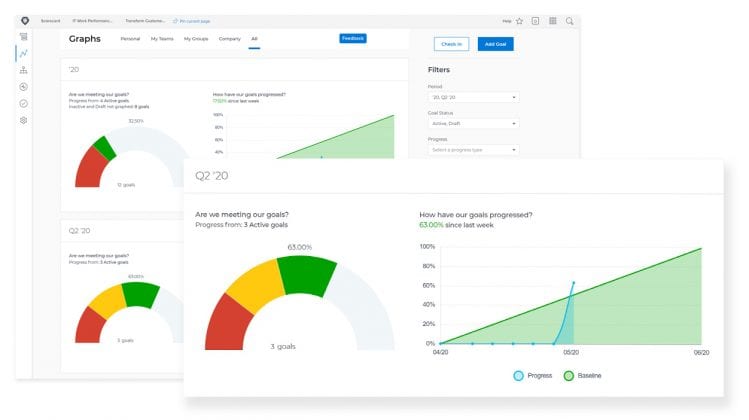Toggle the Progress legend circle
The image size is (749, 420).
click(x=518, y=376)
